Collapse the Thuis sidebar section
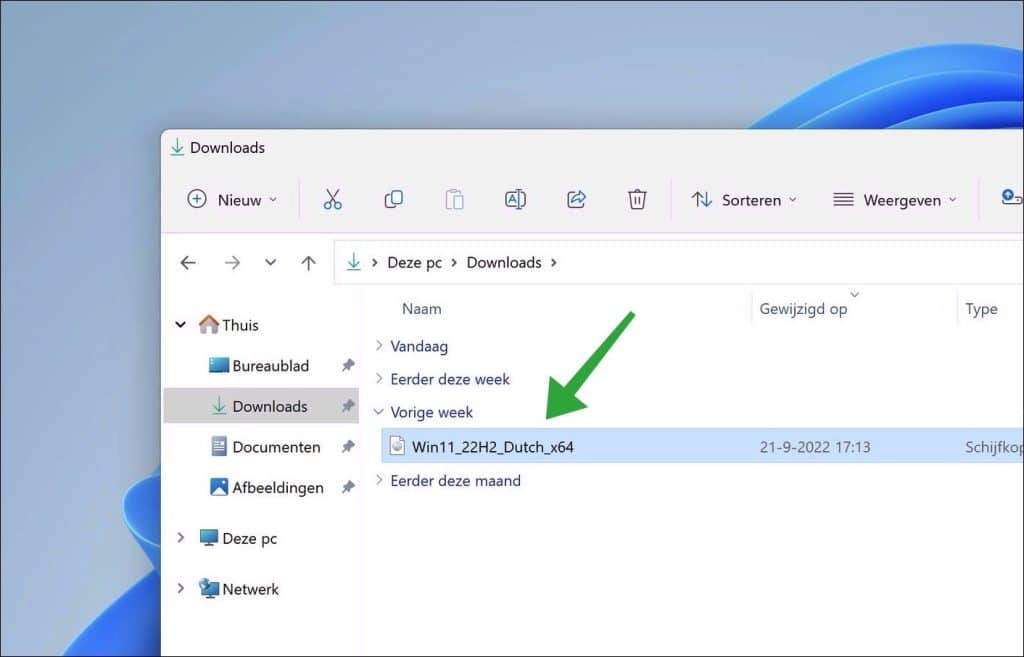This screenshot has height=657, width=1024. (x=181, y=324)
